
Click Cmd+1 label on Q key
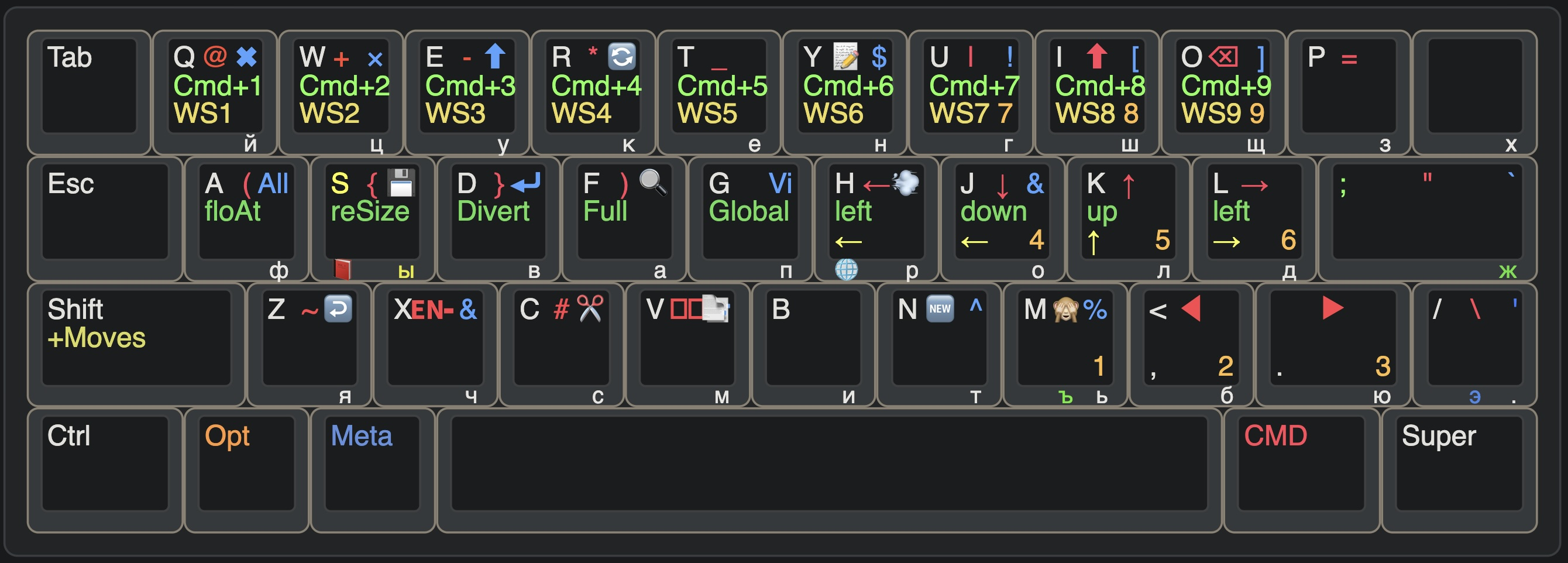[218, 86]
